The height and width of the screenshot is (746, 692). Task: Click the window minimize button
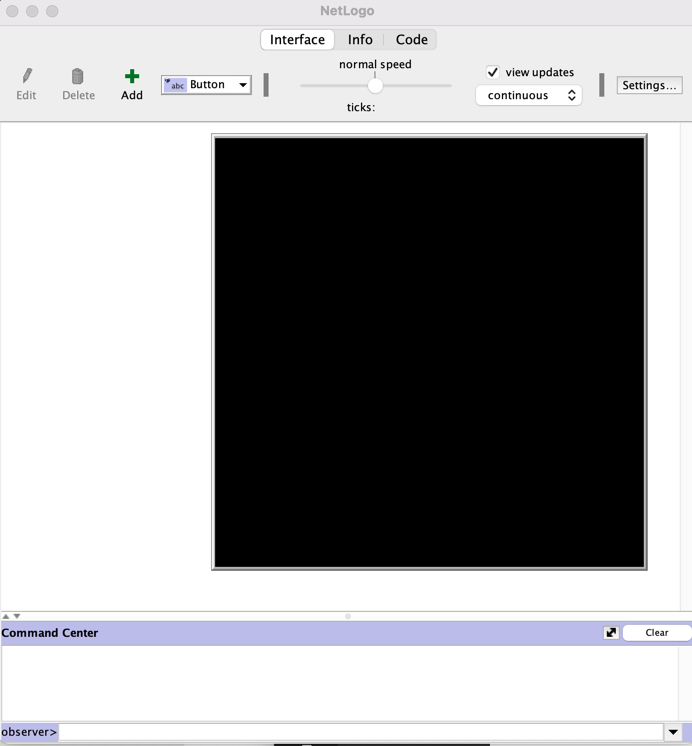coord(32,11)
